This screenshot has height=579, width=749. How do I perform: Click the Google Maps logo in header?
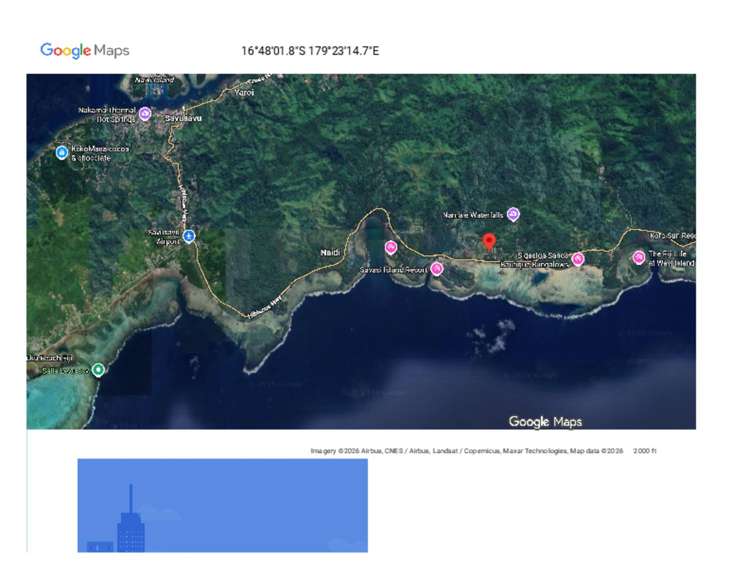tap(85, 50)
